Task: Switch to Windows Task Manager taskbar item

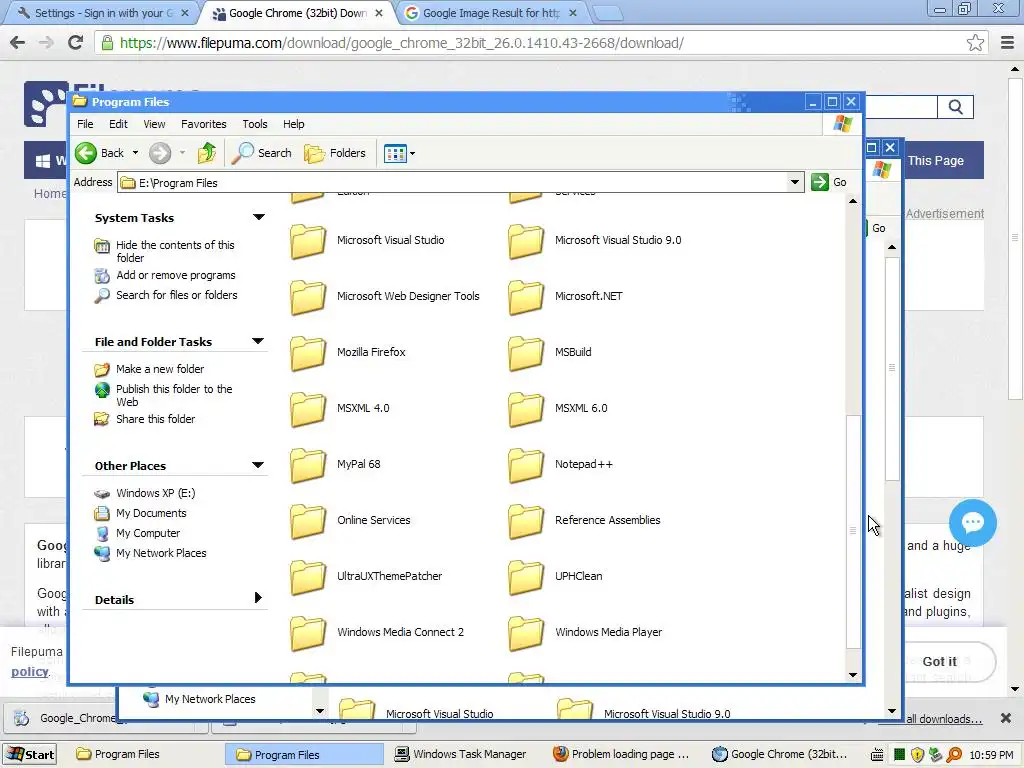Action: pos(462,754)
